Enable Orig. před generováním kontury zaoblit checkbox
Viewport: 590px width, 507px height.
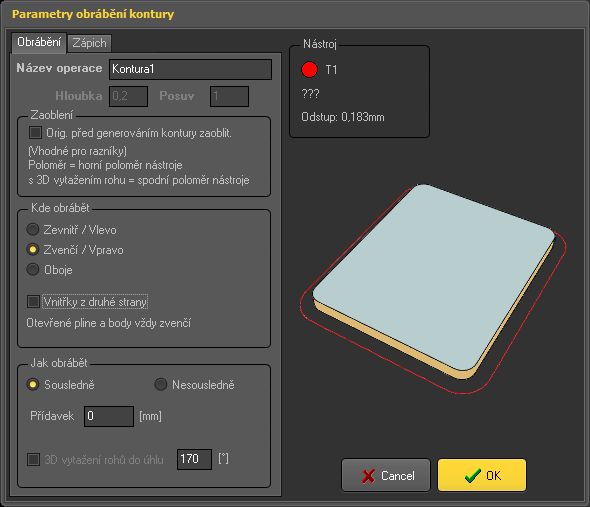click(35, 132)
